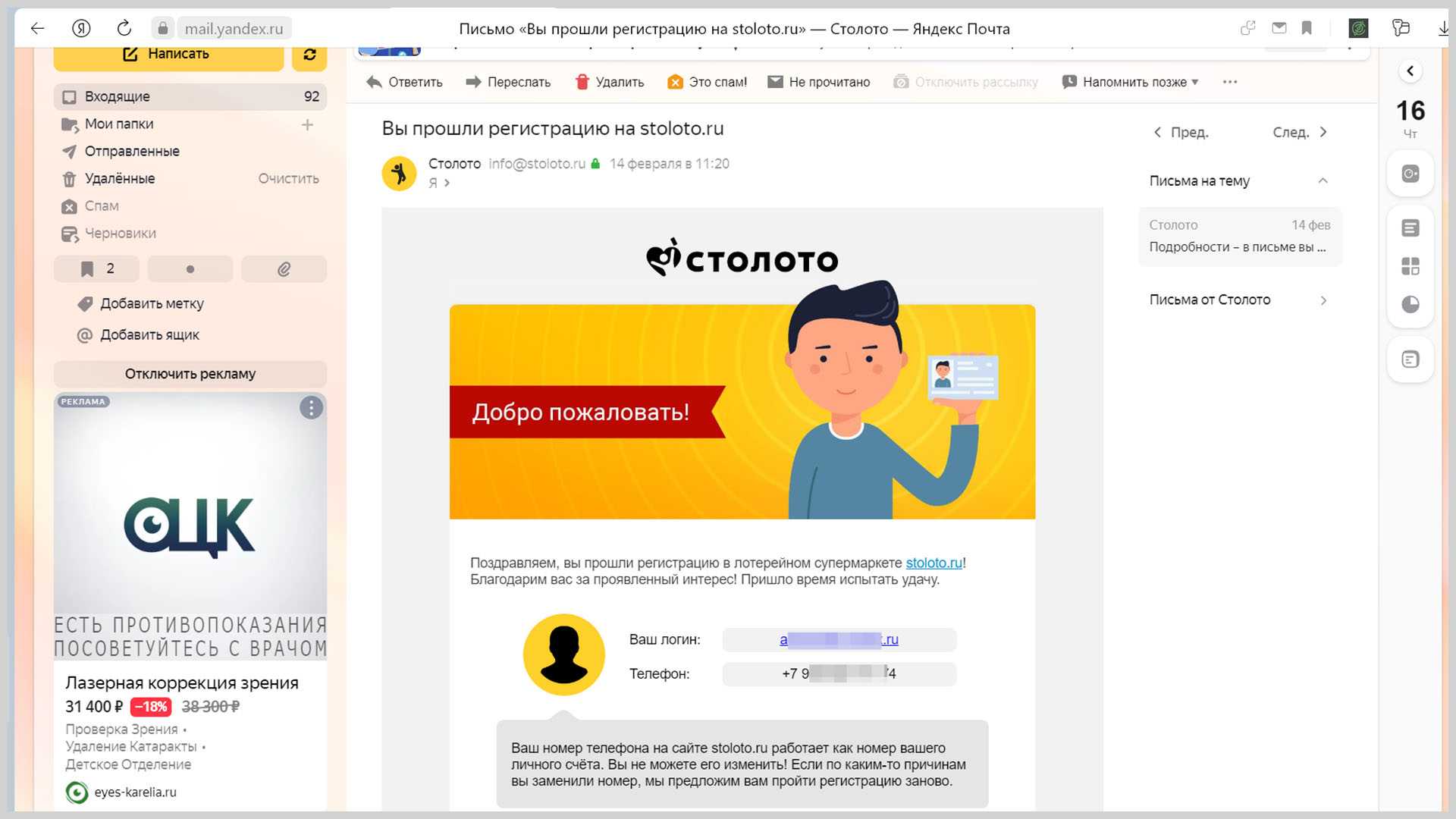The height and width of the screenshot is (819, 1456).
Task: Toggle the flagged letters filter
Action: pyautogui.click(x=96, y=269)
